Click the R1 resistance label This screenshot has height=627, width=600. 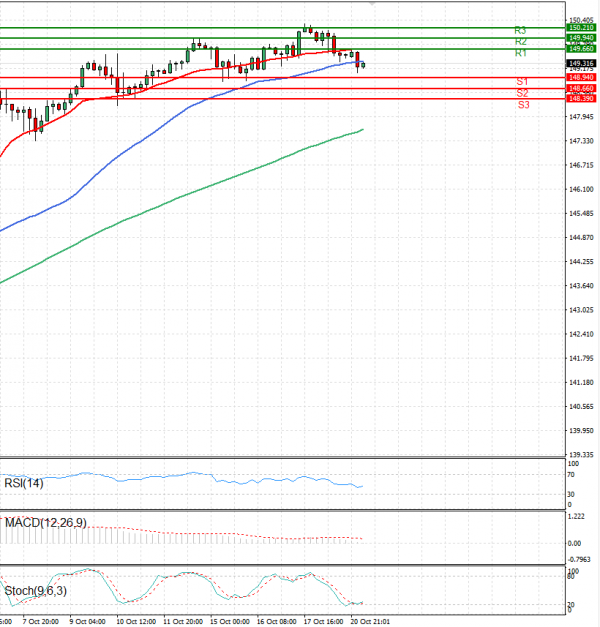[520, 53]
